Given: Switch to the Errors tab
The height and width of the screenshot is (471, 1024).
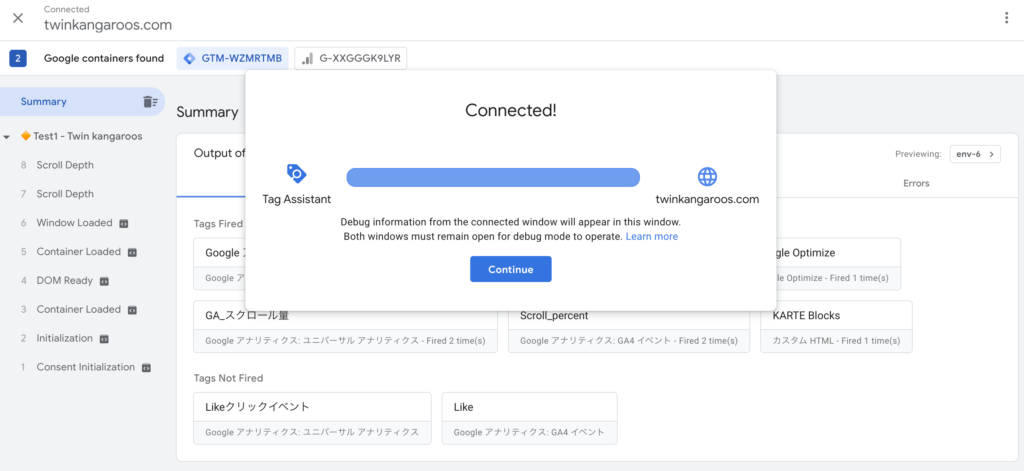Looking at the screenshot, I should (x=916, y=183).
